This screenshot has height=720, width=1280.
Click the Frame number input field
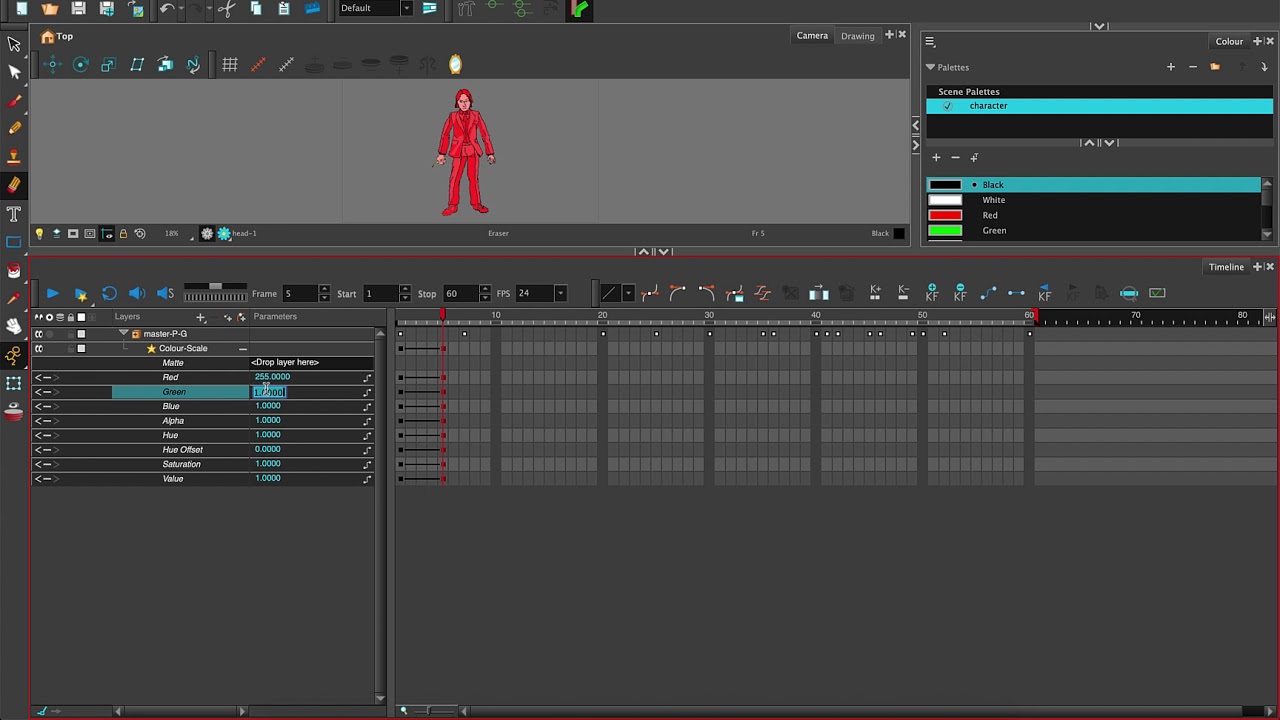(x=299, y=294)
